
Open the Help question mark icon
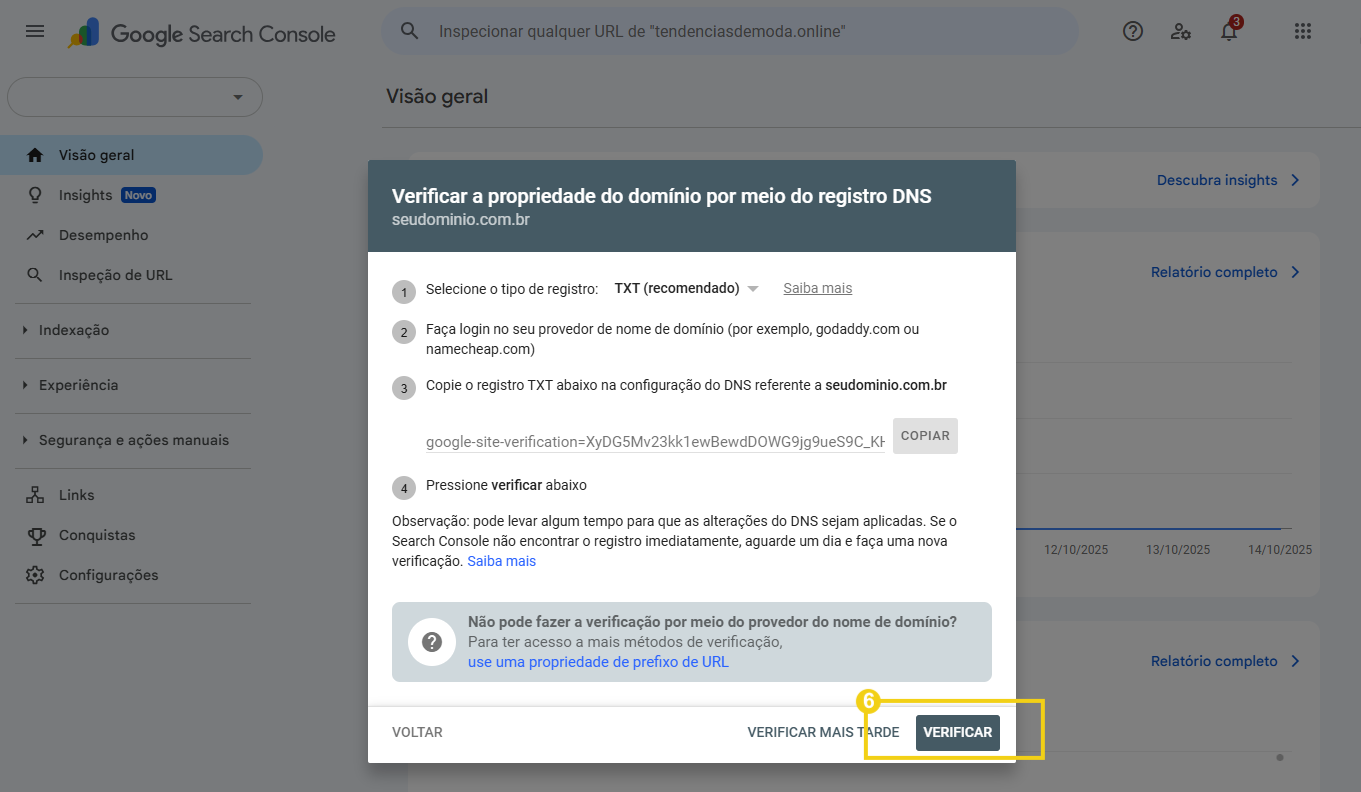point(1132,31)
